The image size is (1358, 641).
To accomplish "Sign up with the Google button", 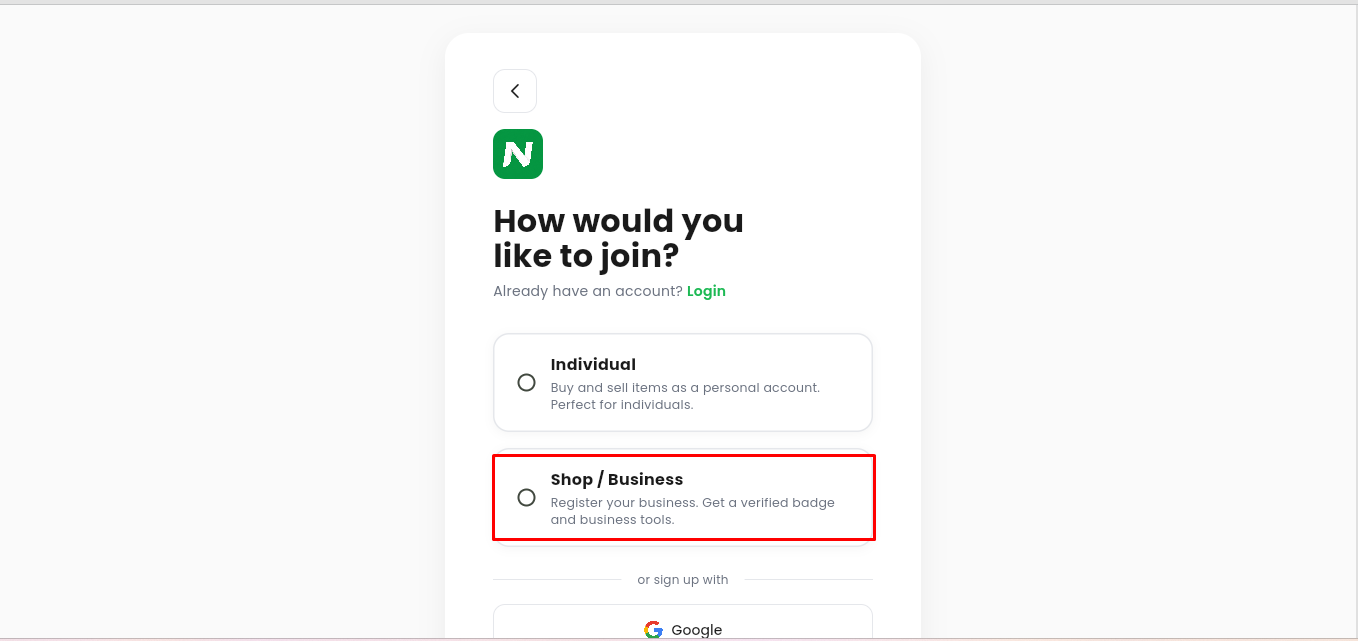I will coord(683,623).
